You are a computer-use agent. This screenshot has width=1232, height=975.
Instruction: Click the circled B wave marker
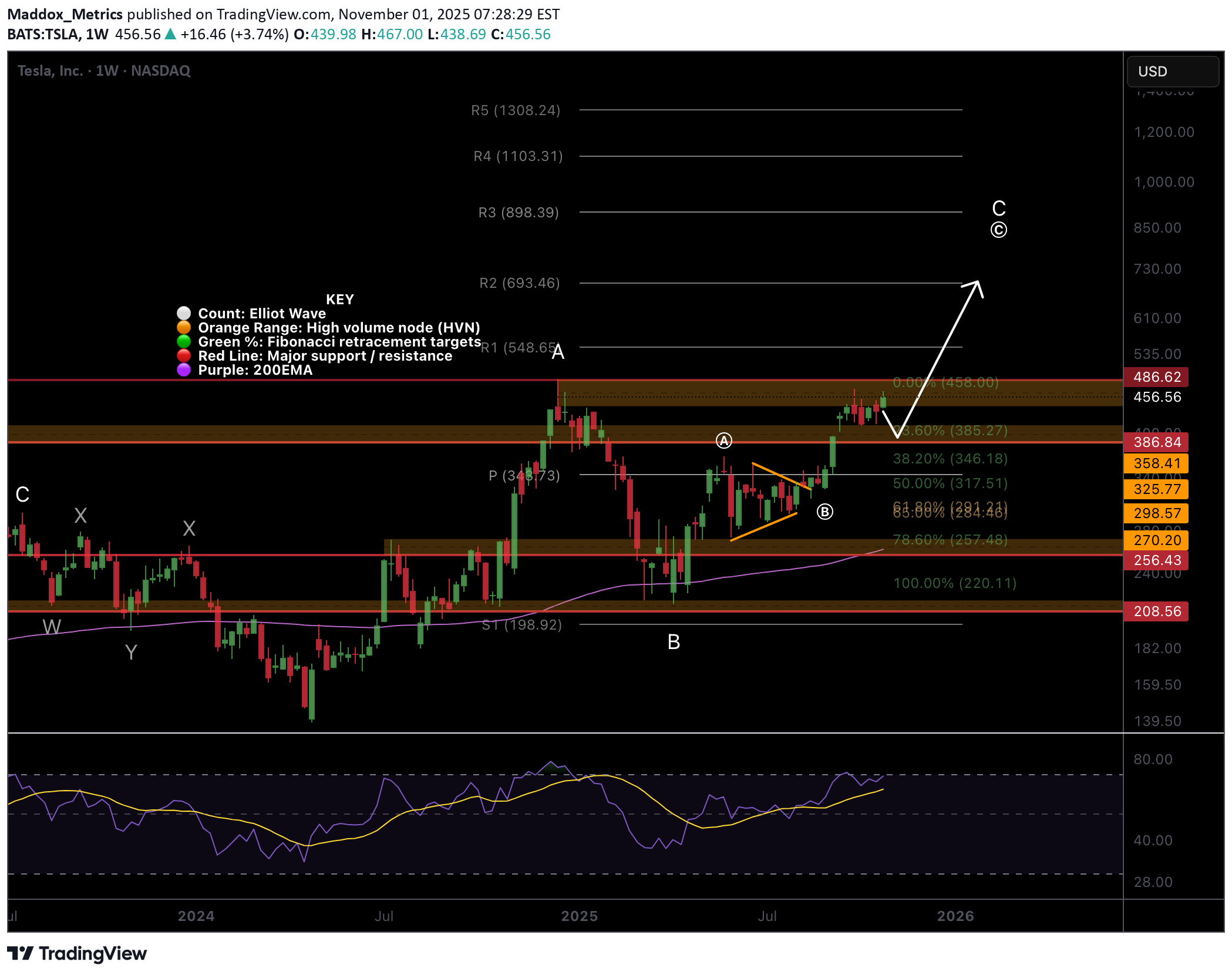824,512
